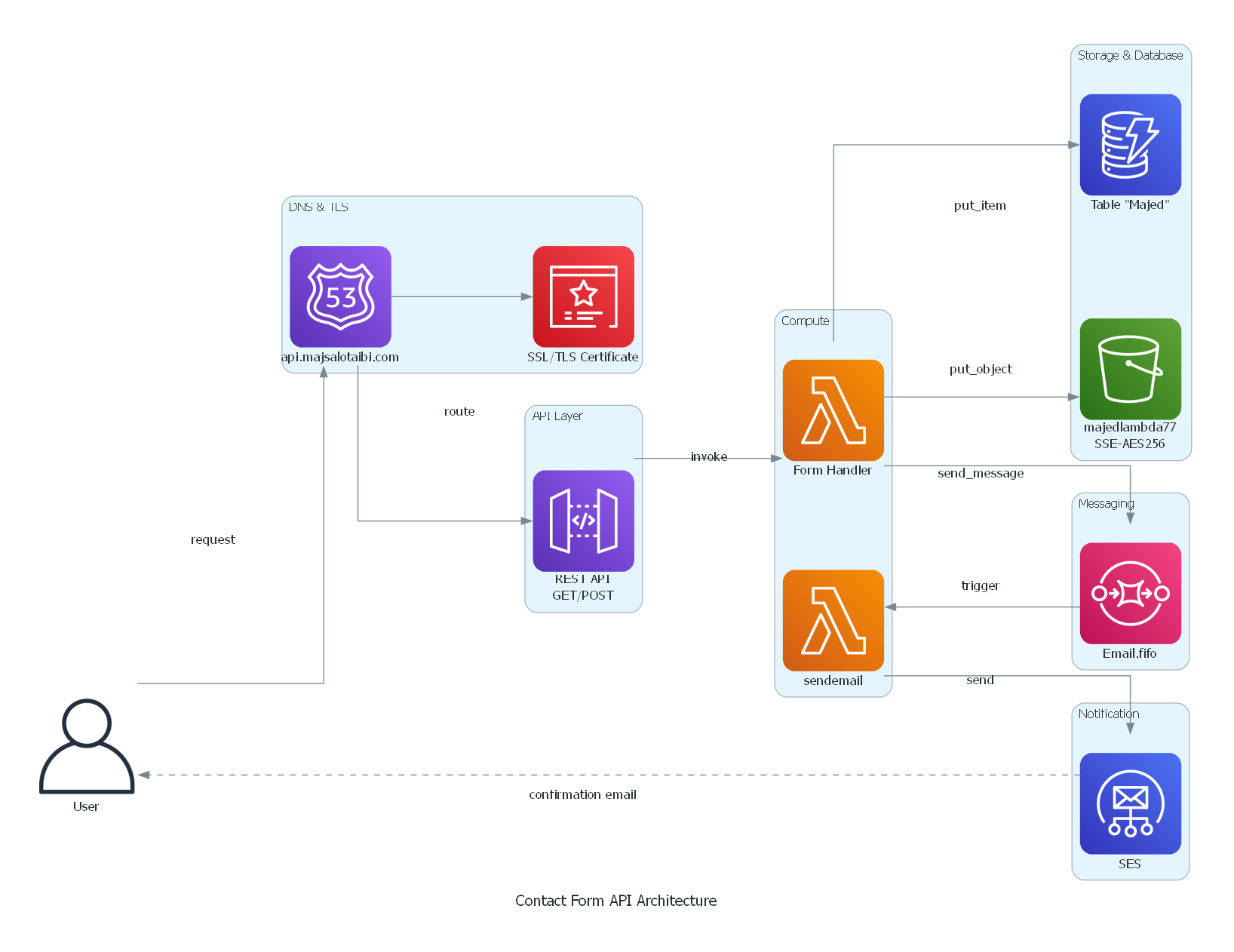This screenshot has width=1234, height=952.
Task: Click the "GET/POST" text
Action: (582, 595)
